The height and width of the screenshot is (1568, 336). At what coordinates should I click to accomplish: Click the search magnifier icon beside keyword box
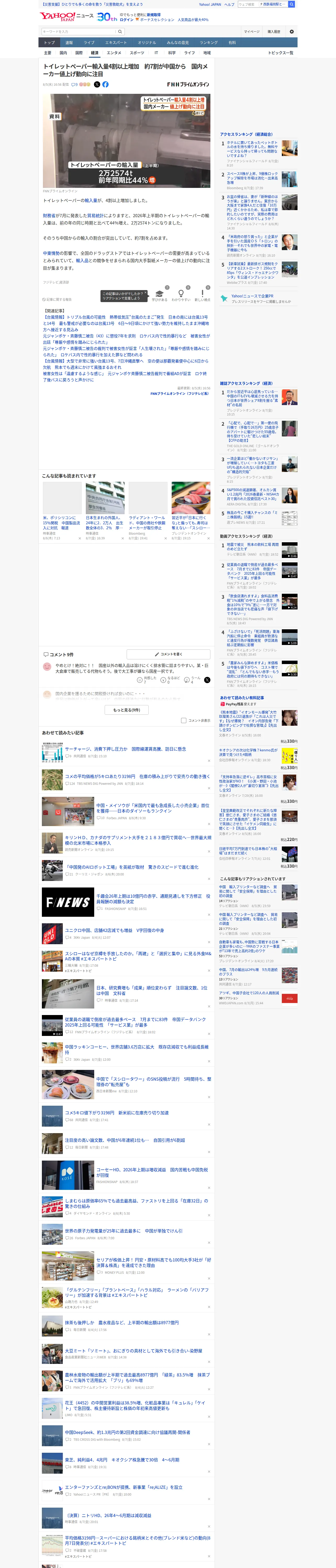120,32
